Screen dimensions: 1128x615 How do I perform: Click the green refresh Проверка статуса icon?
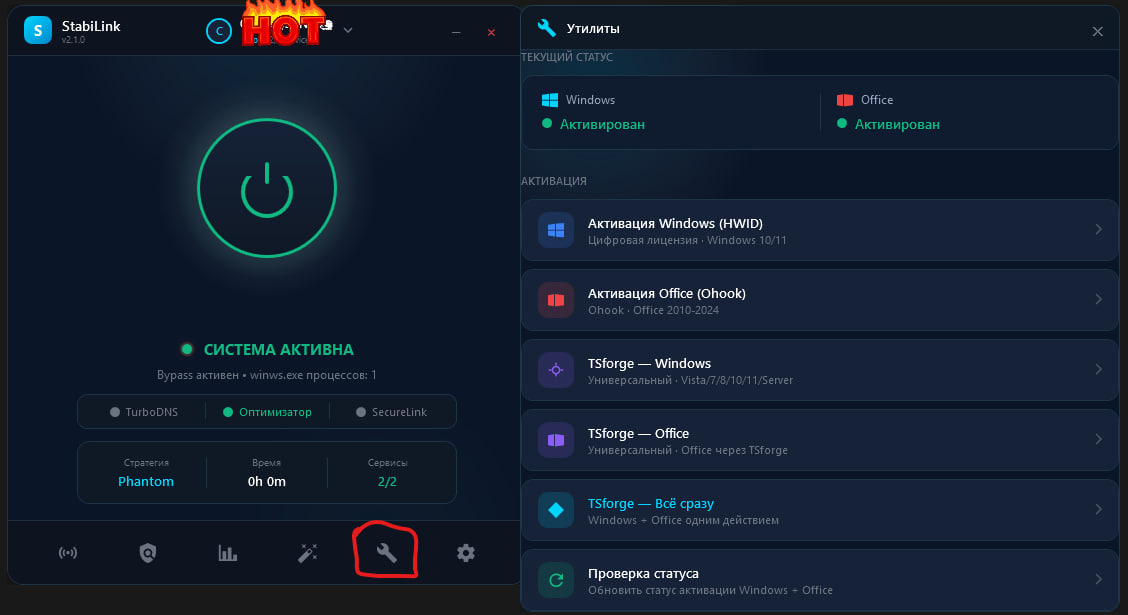click(556, 580)
